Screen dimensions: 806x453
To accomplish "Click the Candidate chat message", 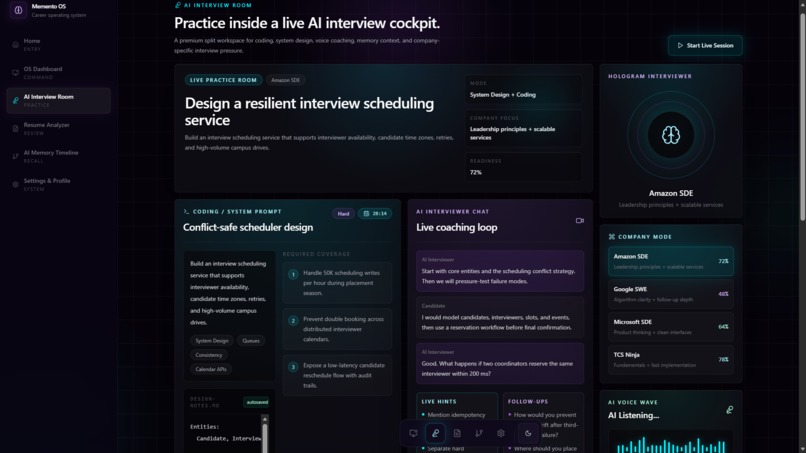I will tap(500, 317).
